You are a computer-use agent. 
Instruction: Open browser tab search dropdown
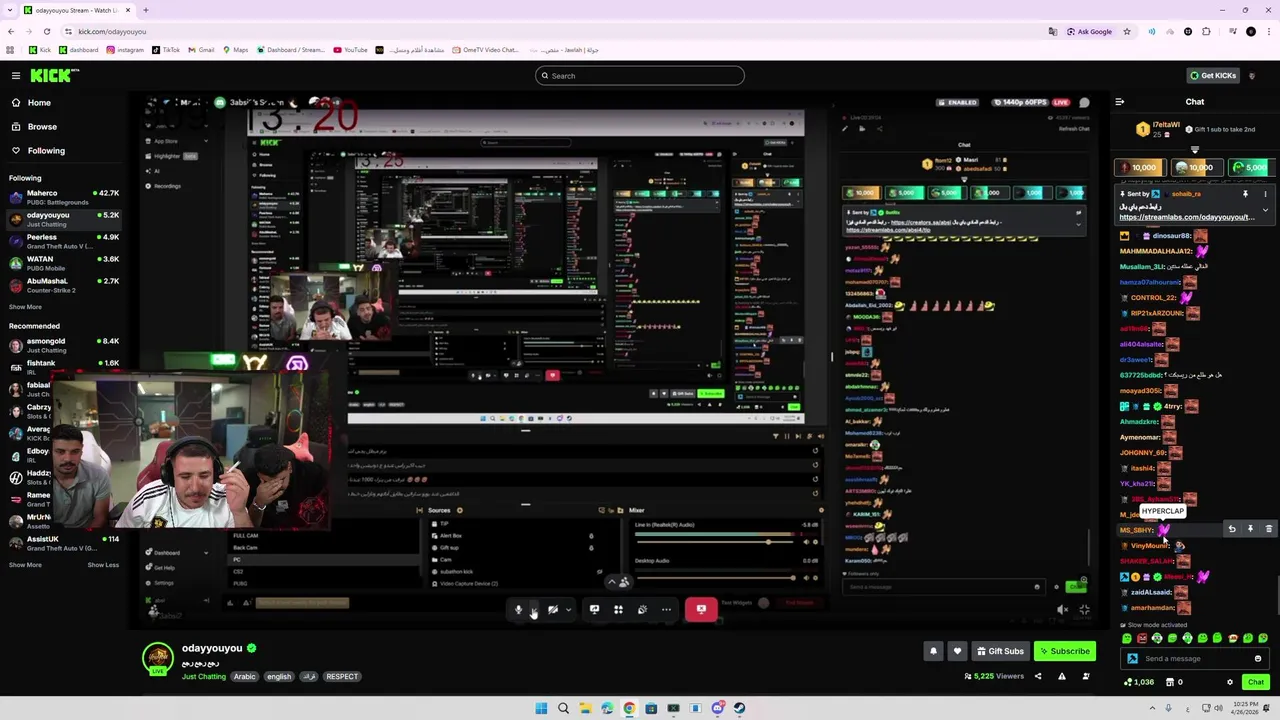[x=10, y=10]
